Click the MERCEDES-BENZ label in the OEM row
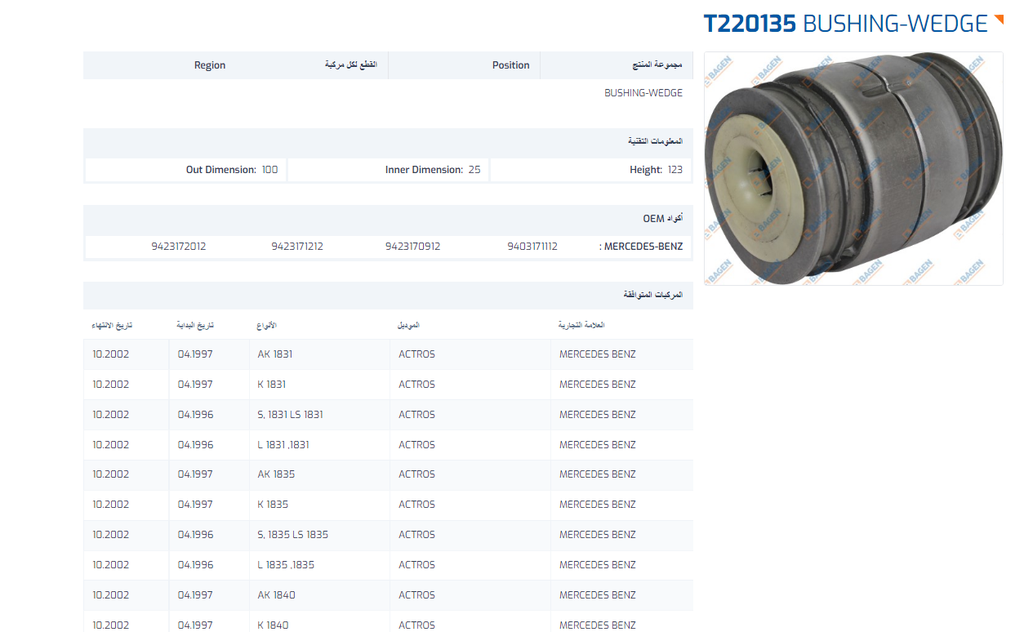 pyautogui.click(x=643, y=246)
